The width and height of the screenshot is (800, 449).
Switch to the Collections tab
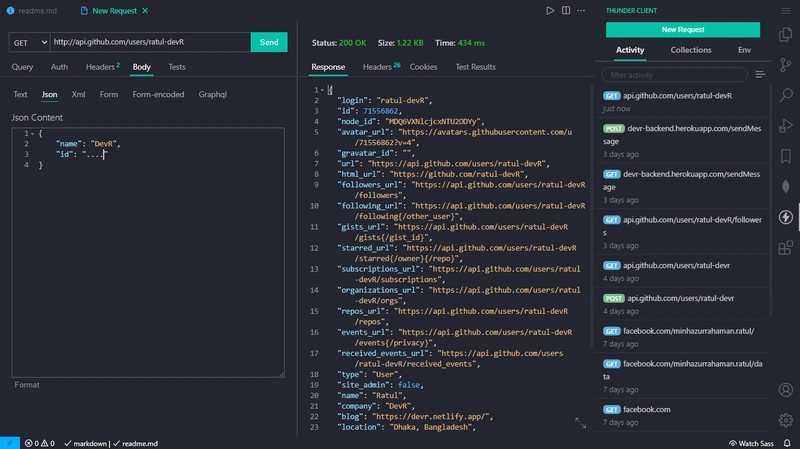pyautogui.click(x=691, y=50)
